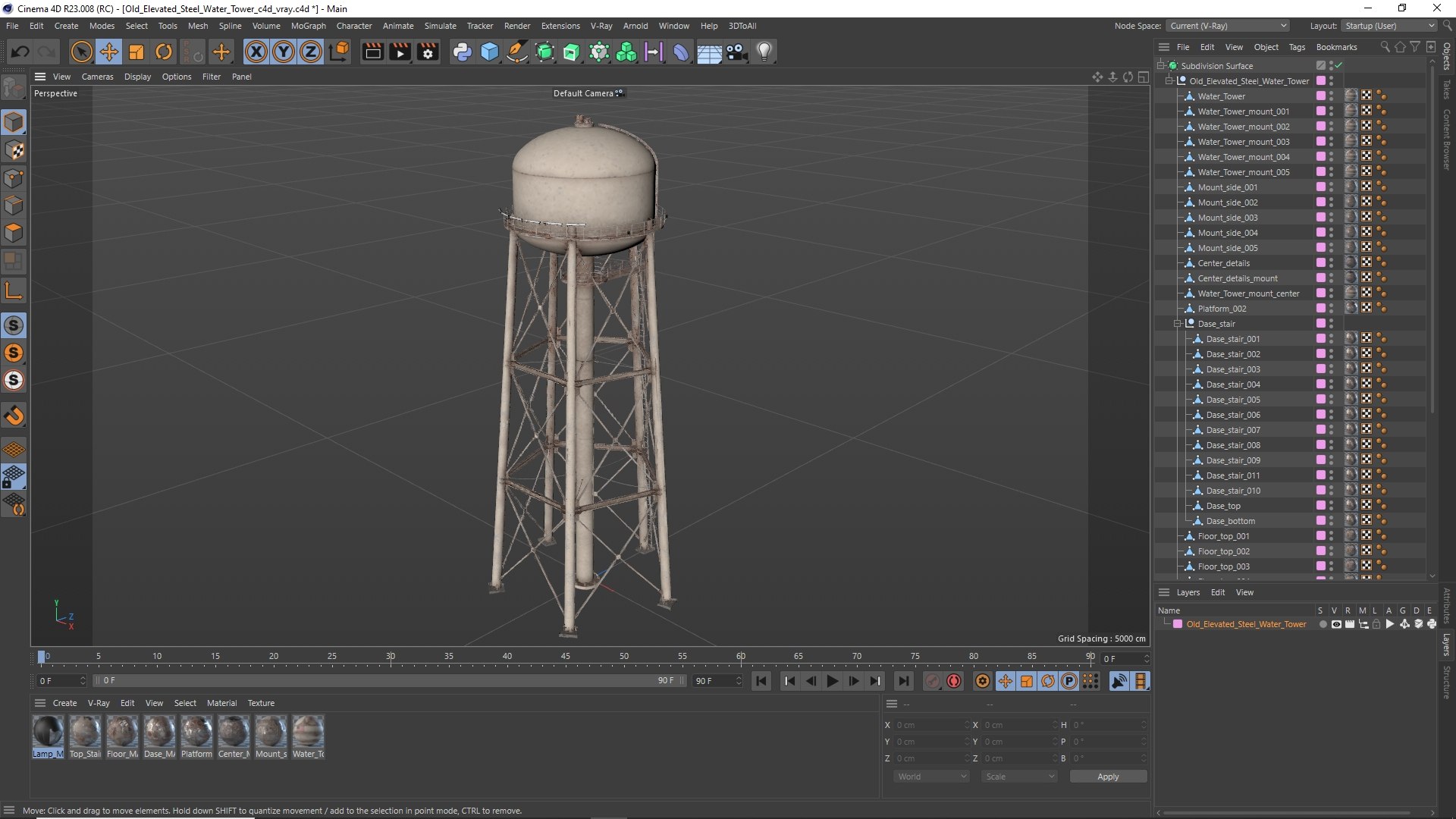Open the World coordinate dropdown
The height and width of the screenshot is (819, 1456).
(x=930, y=777)
